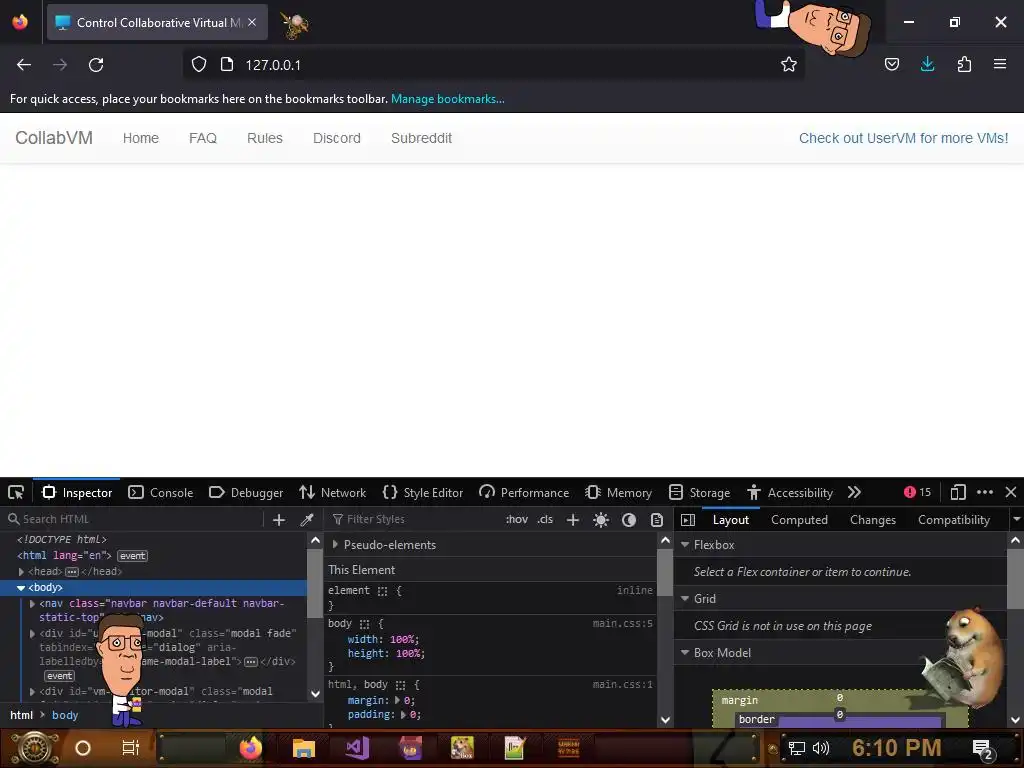Screen dimensions: 1024x768
Task: Open Firefox from the taskbar
Action: 250,748
